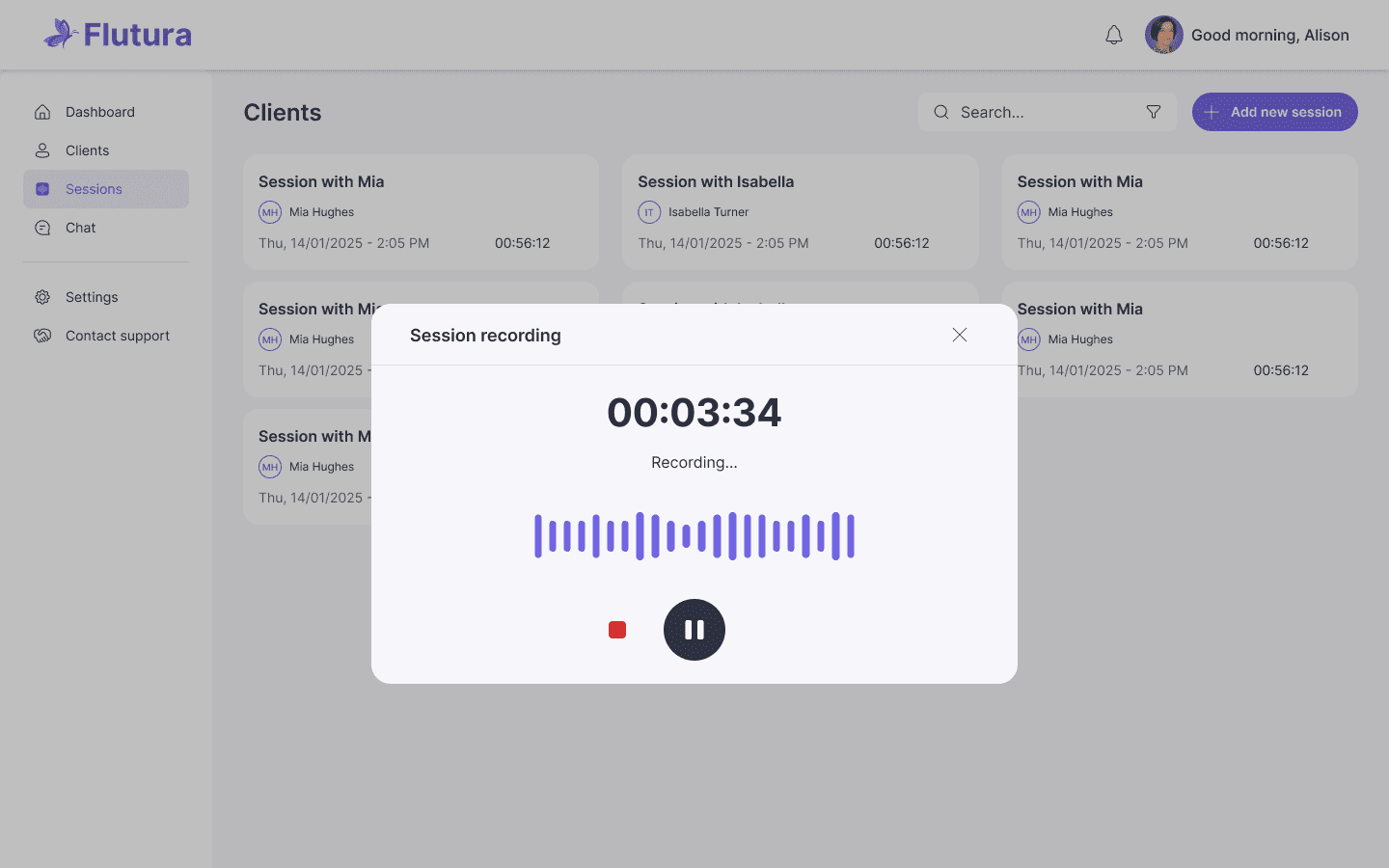The image size is (1389, 868).
Task: Focus the Search input field
Action: coord(1048,112)
